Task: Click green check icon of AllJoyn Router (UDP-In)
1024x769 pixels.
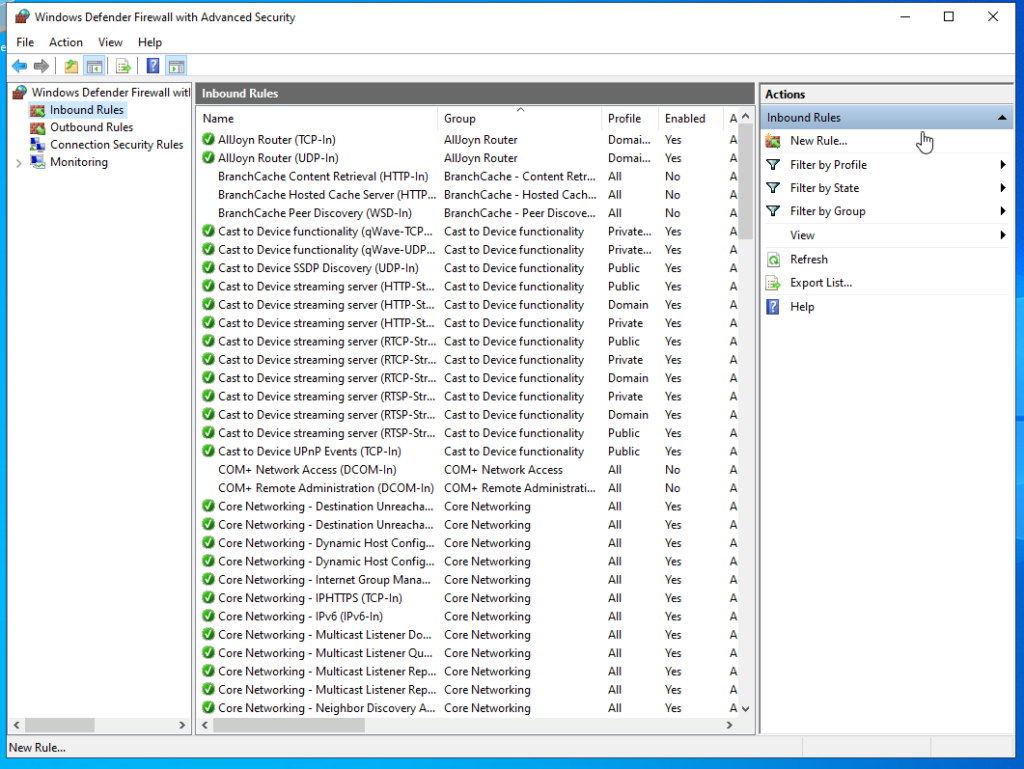Action: (208, 157)
